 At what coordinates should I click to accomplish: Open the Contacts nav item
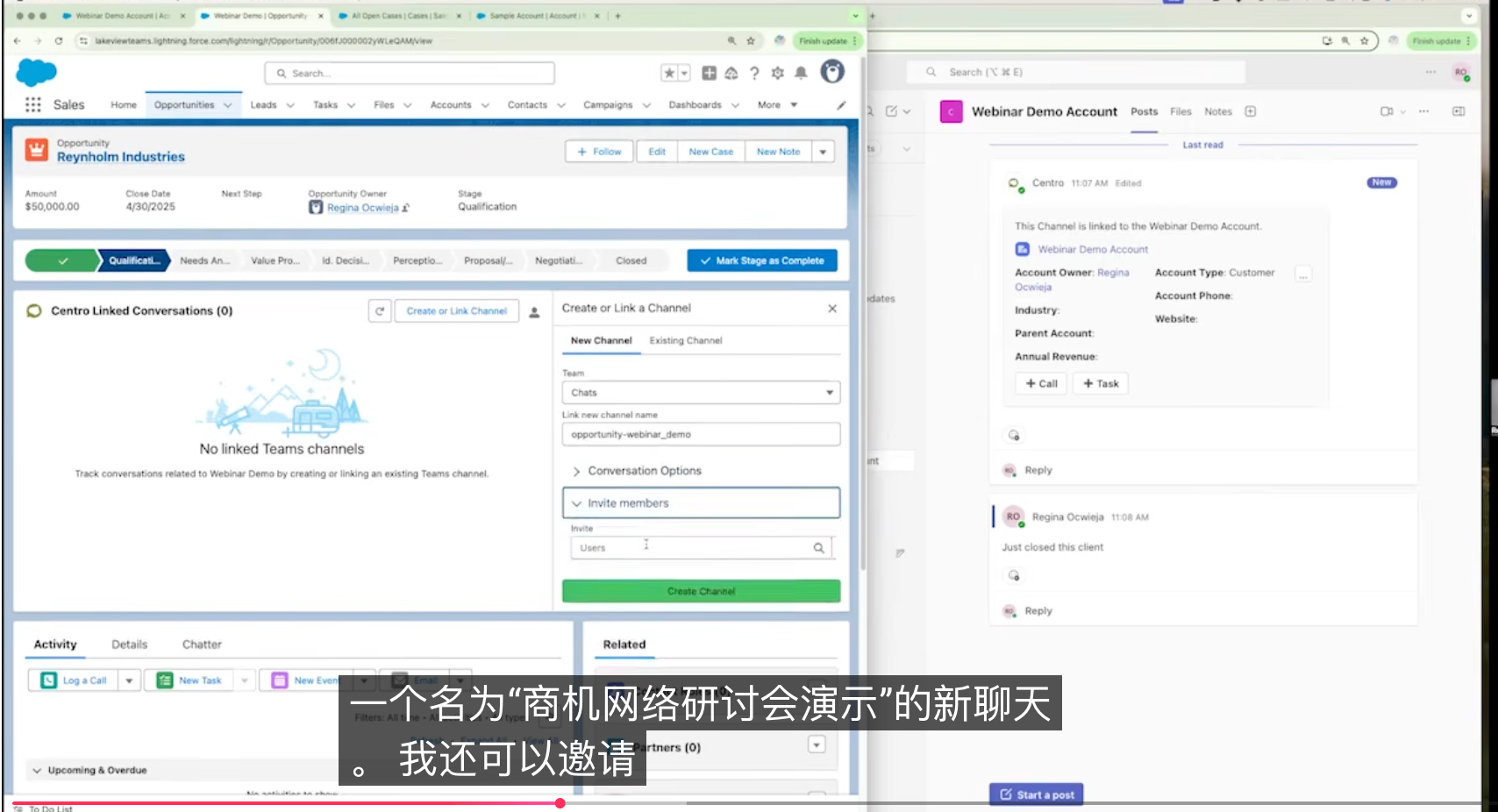click(527, 105)
